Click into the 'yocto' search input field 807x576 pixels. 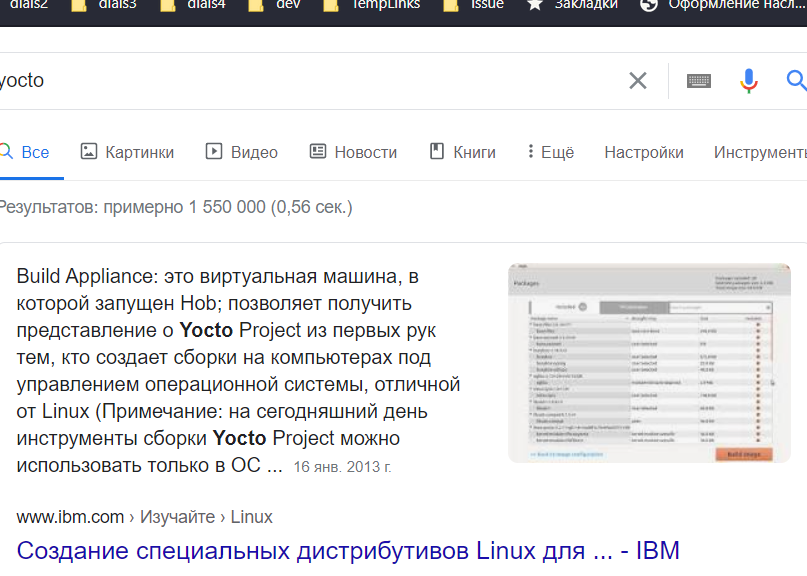click(309, 81)
